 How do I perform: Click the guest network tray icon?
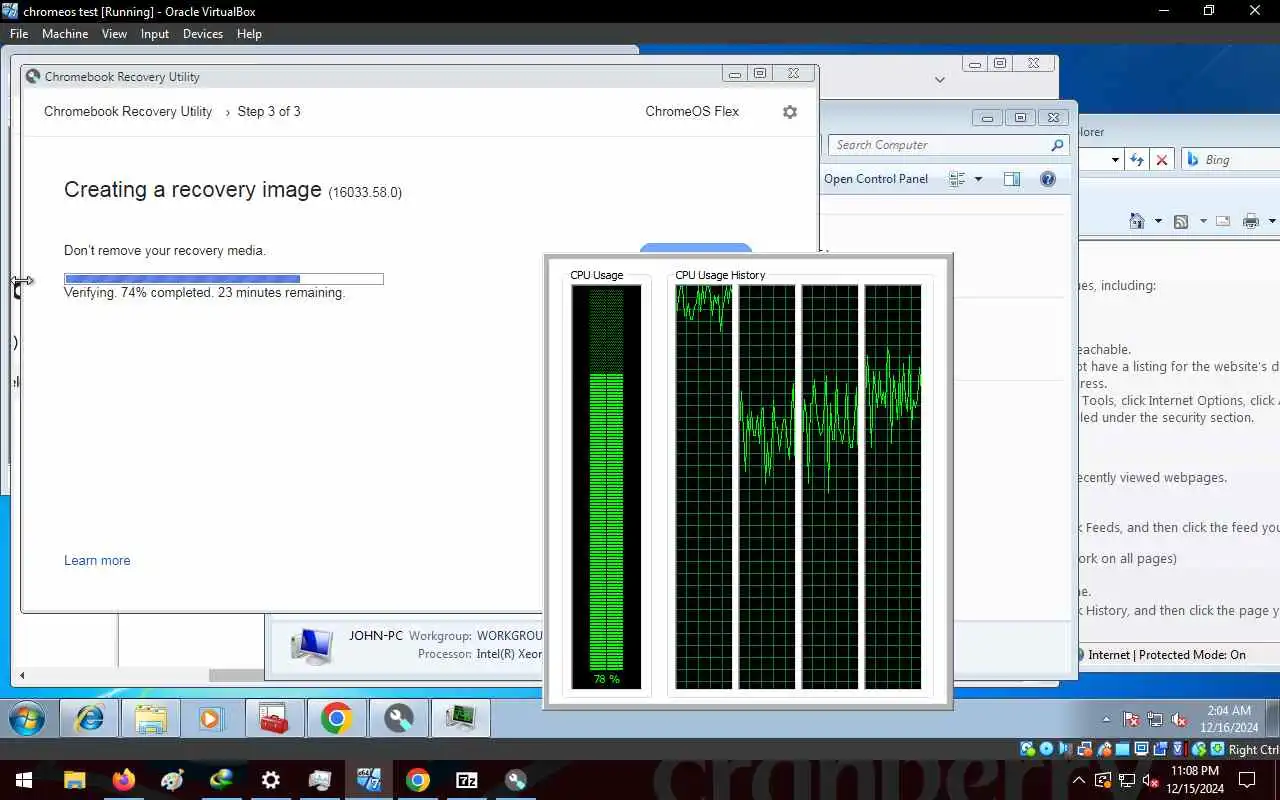1155,719
